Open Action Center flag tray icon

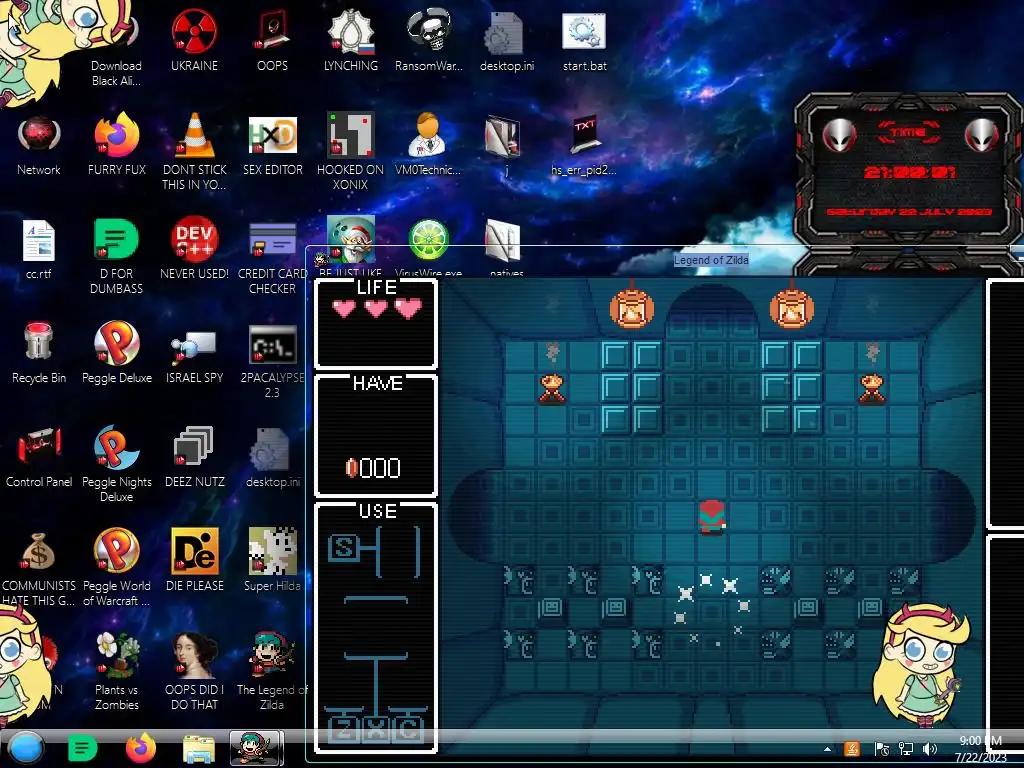[x=882, y=749]
